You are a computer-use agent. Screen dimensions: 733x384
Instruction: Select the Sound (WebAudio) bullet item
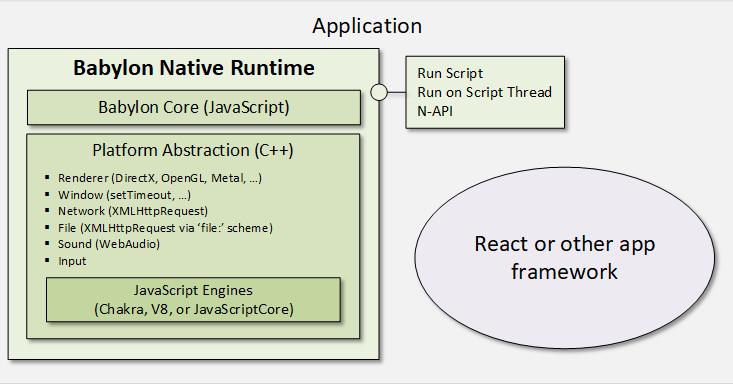(x=109, y=244)
